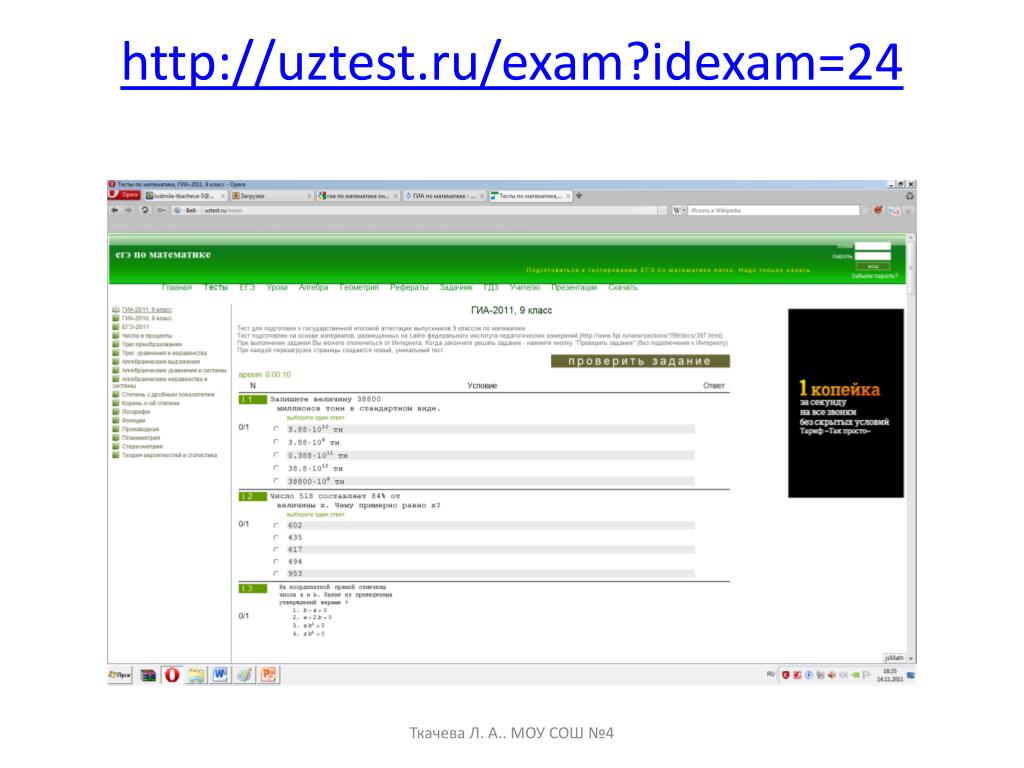Click the password input field in header
Image resolution: width=1024 pixels, height=768 pixels.
872,256
